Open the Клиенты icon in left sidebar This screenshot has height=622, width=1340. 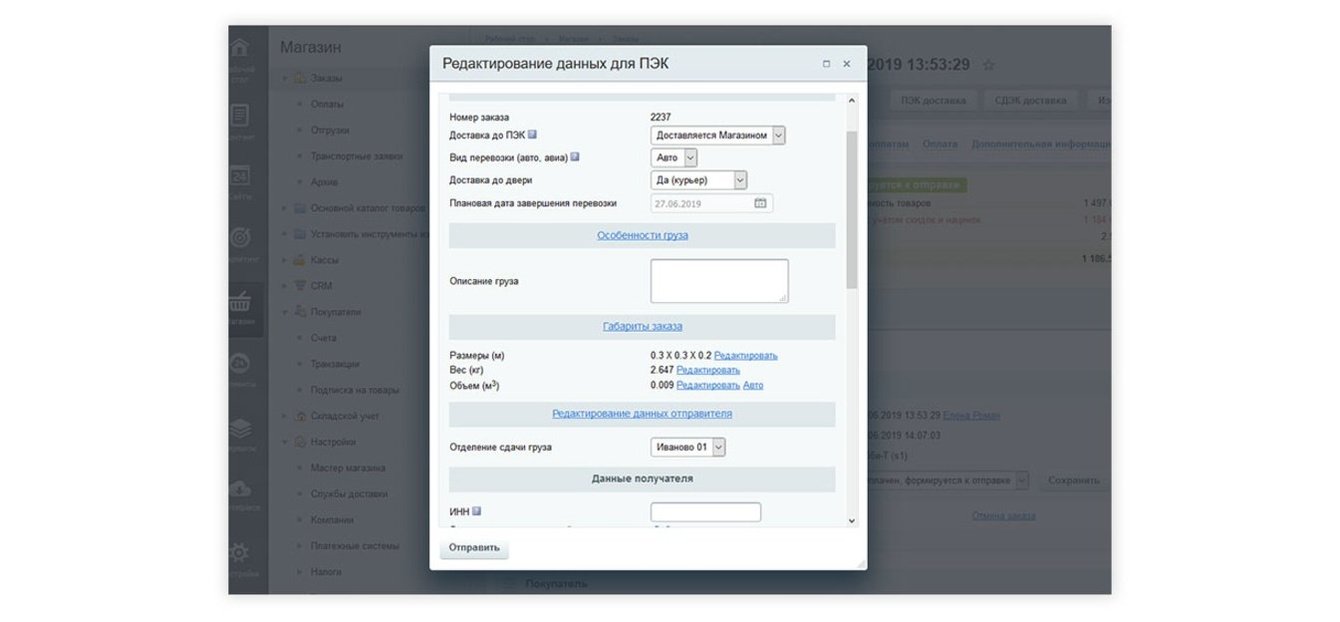pyautogui.click(x=240, y=364)
